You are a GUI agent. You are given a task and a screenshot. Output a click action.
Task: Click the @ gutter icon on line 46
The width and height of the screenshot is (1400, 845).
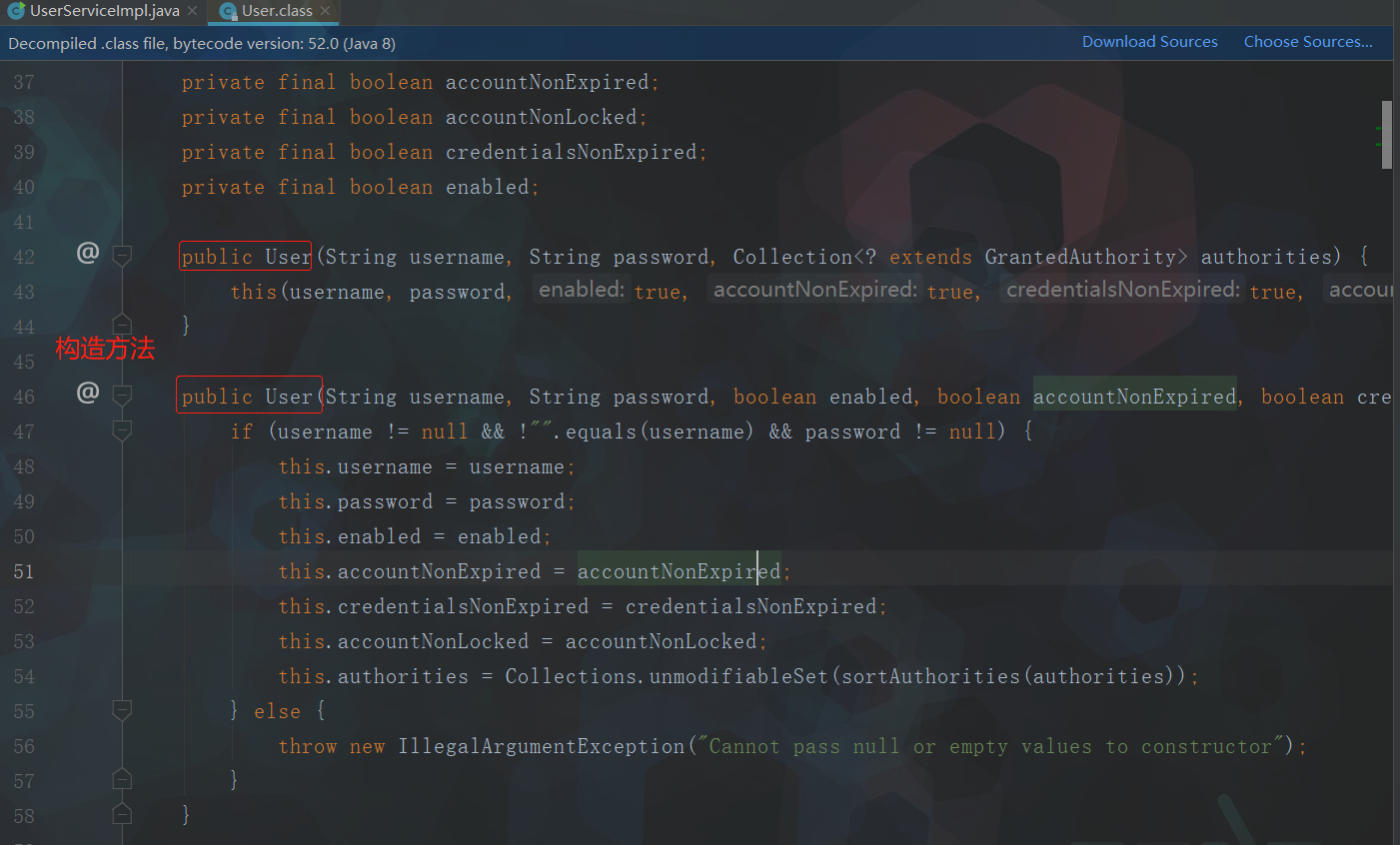coord(88,393)
